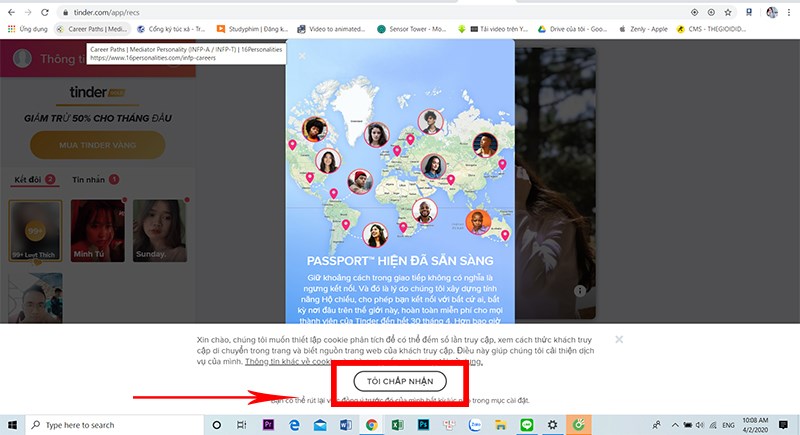800x435 pixels.
Task: Click the profile info icon on card
Action: (580, 291)
